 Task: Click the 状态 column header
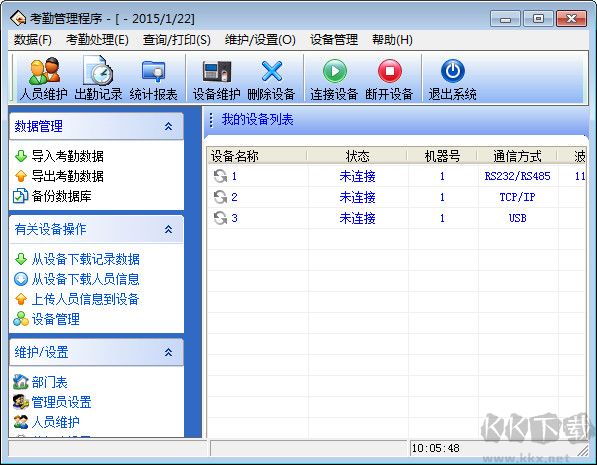click(358, 156)
